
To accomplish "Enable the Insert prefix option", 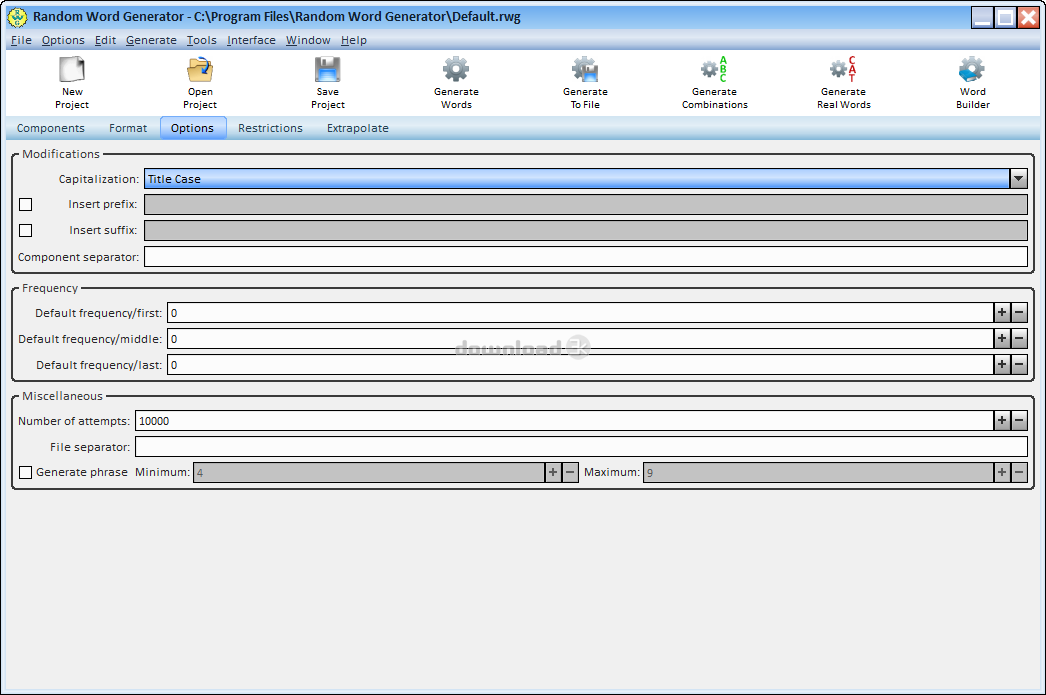I will 25,204.
